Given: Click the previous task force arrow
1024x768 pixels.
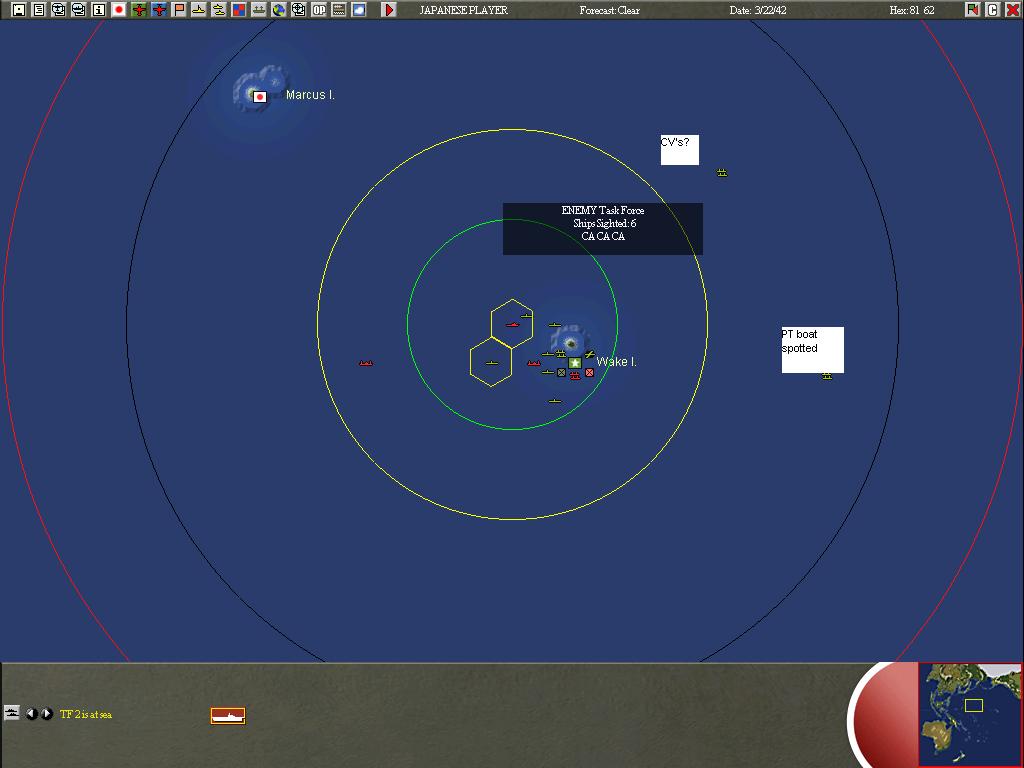Looking at the screenshot, I should point(31,714).
